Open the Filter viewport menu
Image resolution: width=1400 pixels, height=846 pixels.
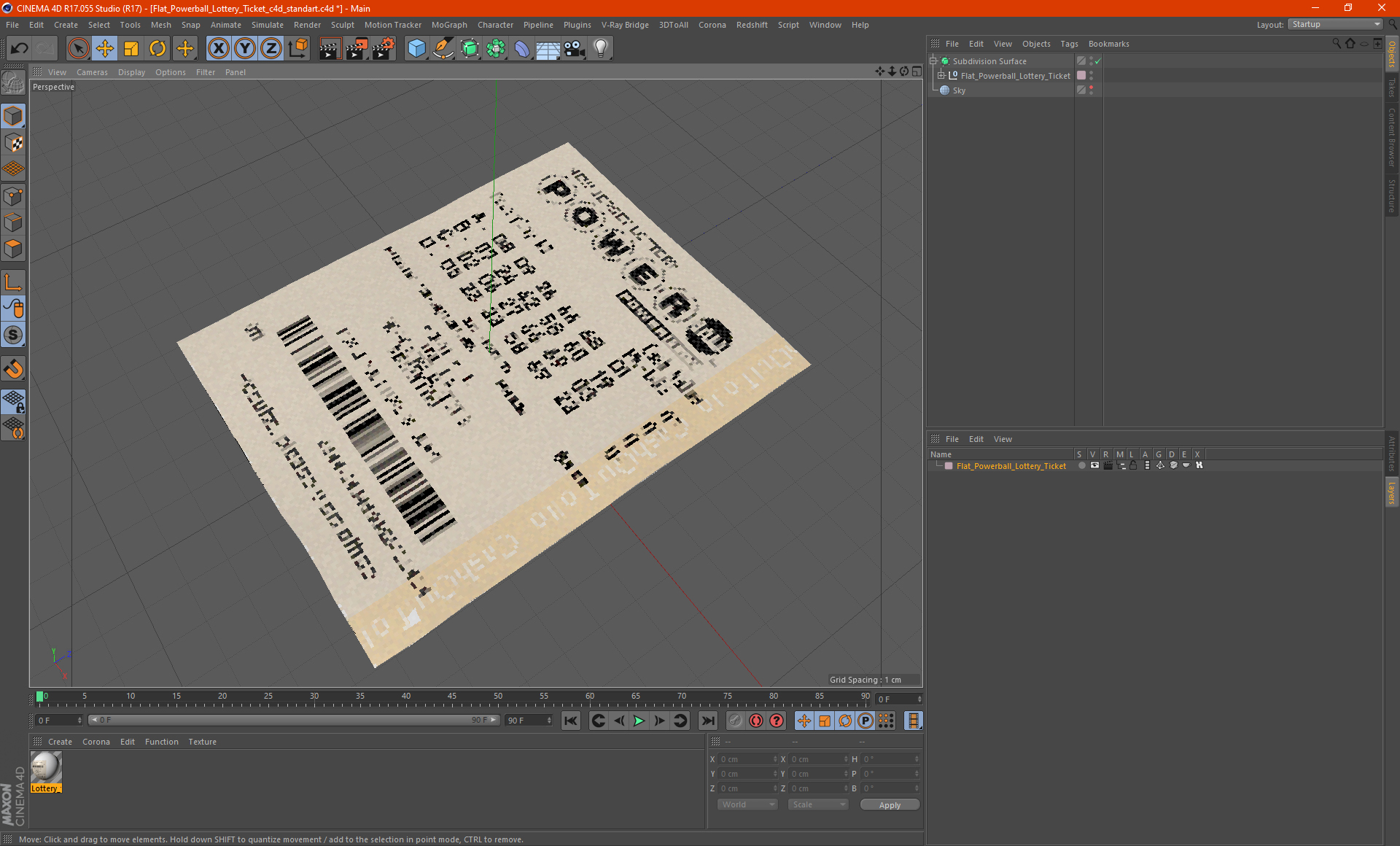click(x=206, y=72)
